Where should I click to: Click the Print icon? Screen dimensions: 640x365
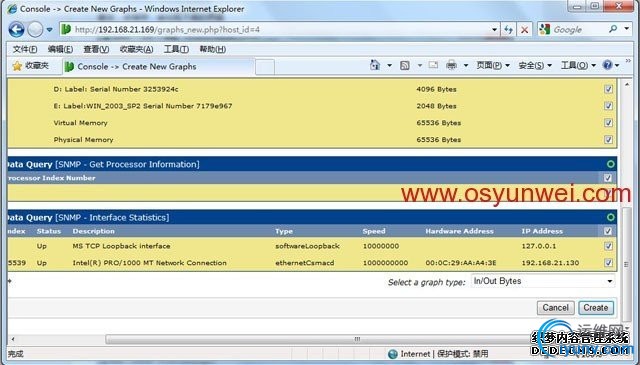451,65
